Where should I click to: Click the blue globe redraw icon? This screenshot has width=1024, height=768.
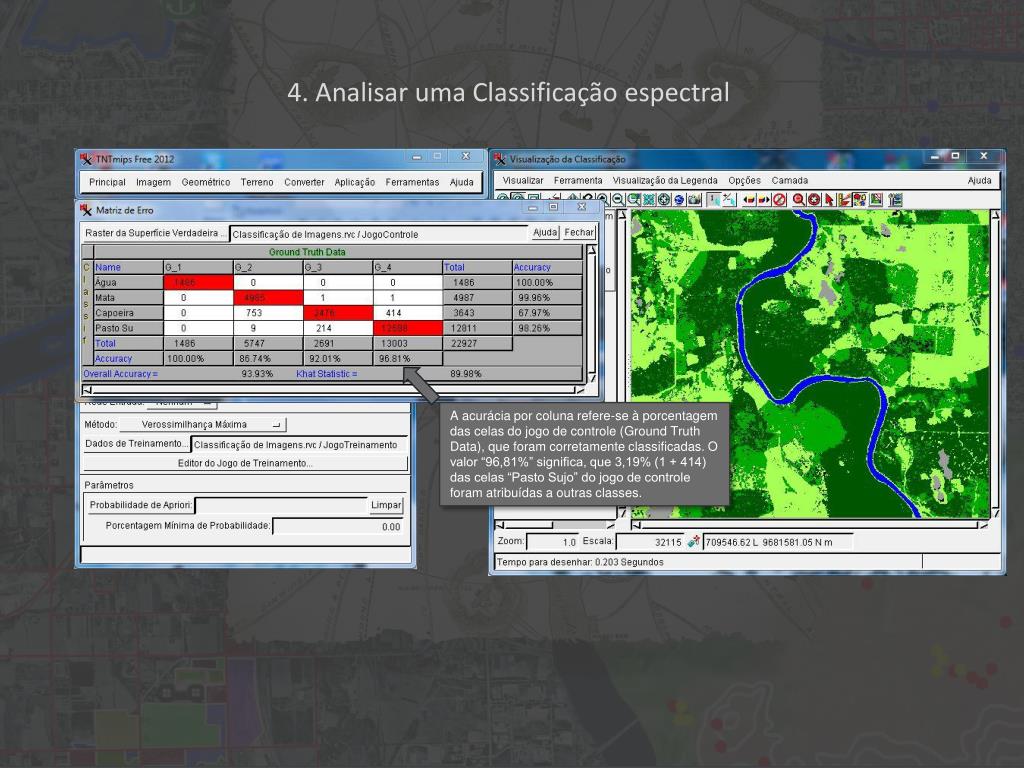[679, 200]
